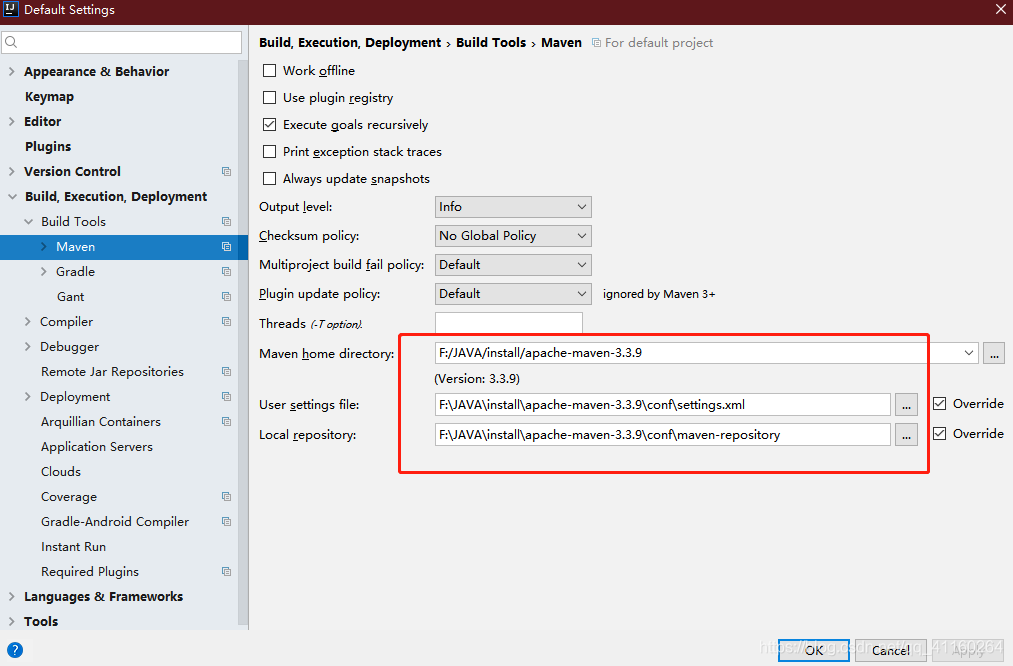Open the Plugin update policy dropdown
The width and height of the screenshot is (1013, 666).
513,294
